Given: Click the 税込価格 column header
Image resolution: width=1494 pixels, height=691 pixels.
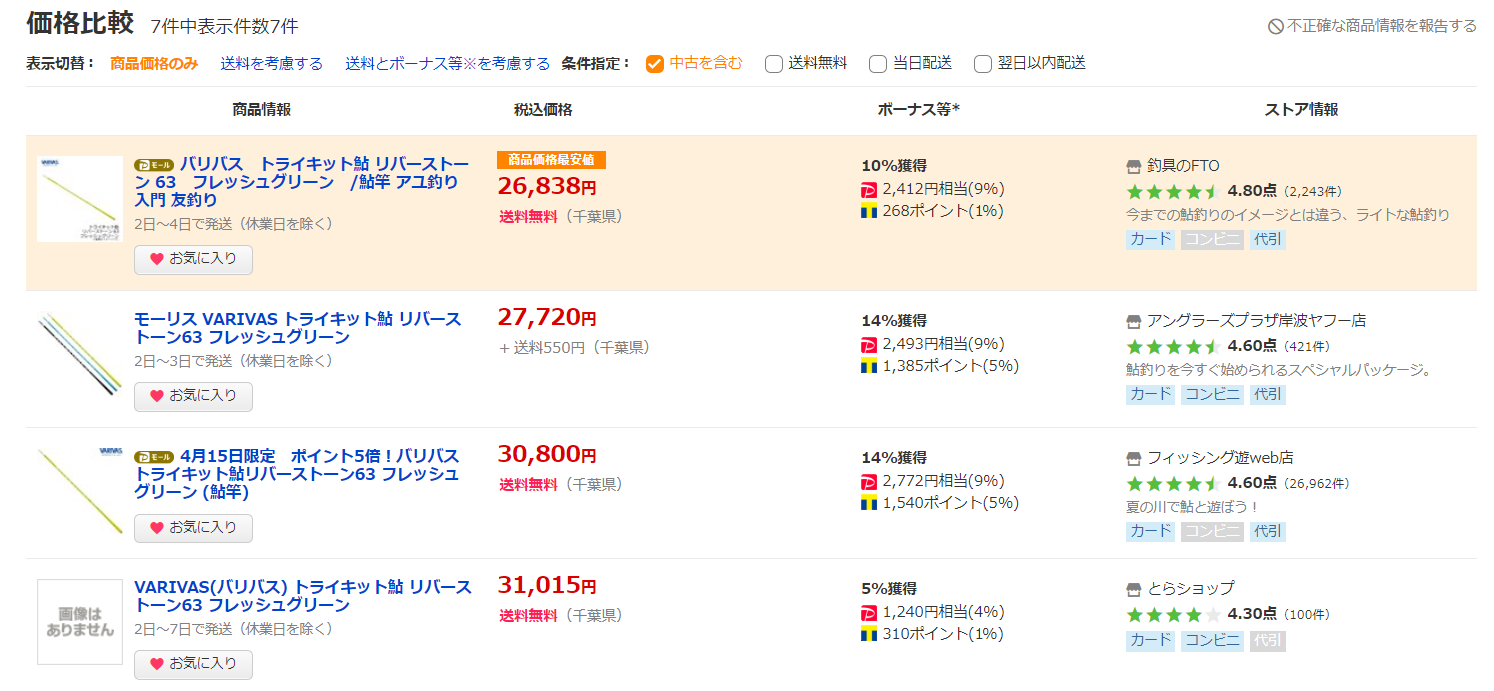Looking at the screenshot, I should (x=543, y=110).
